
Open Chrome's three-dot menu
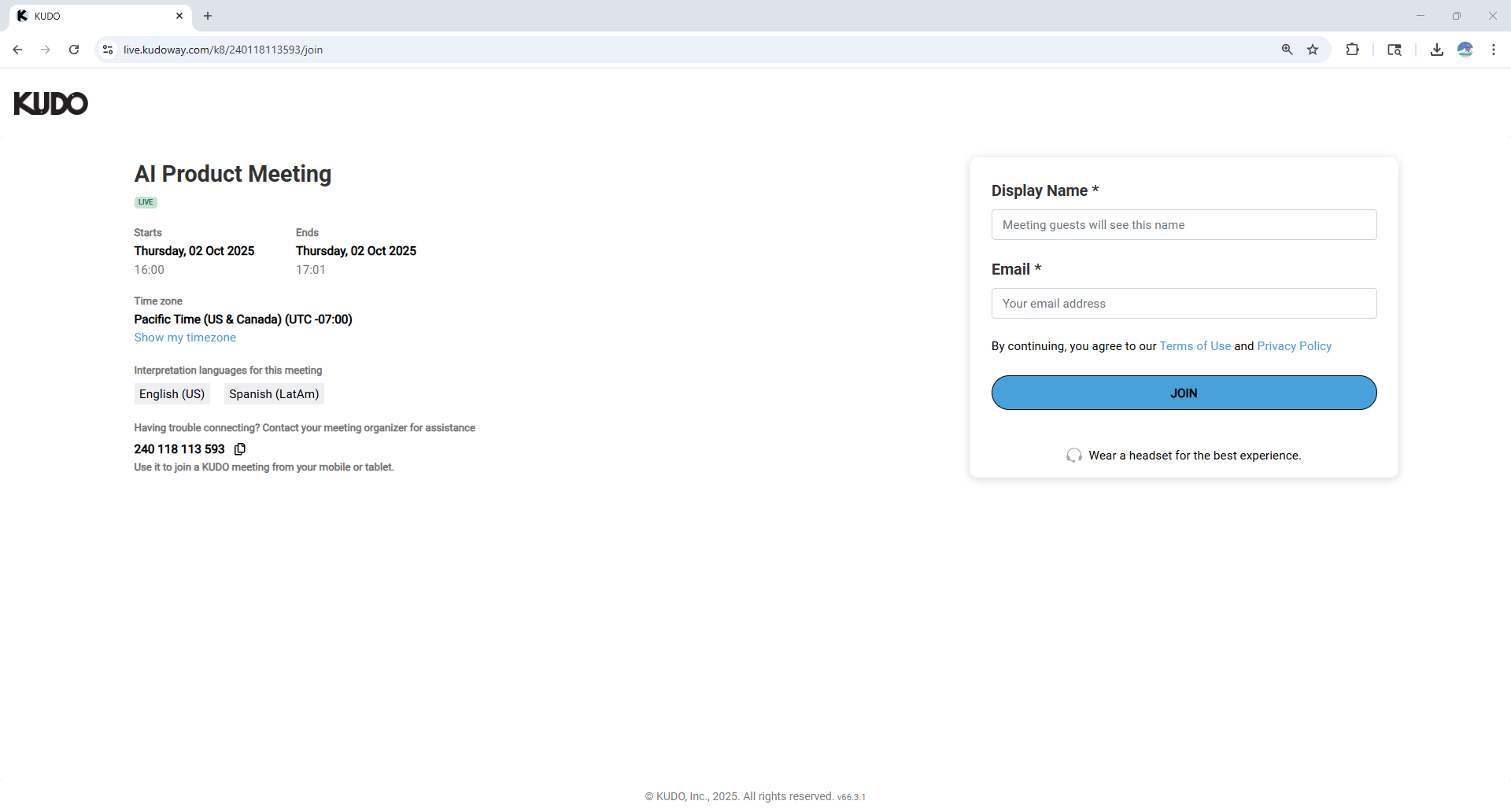pyautogui.click(x=1494, y=50)
